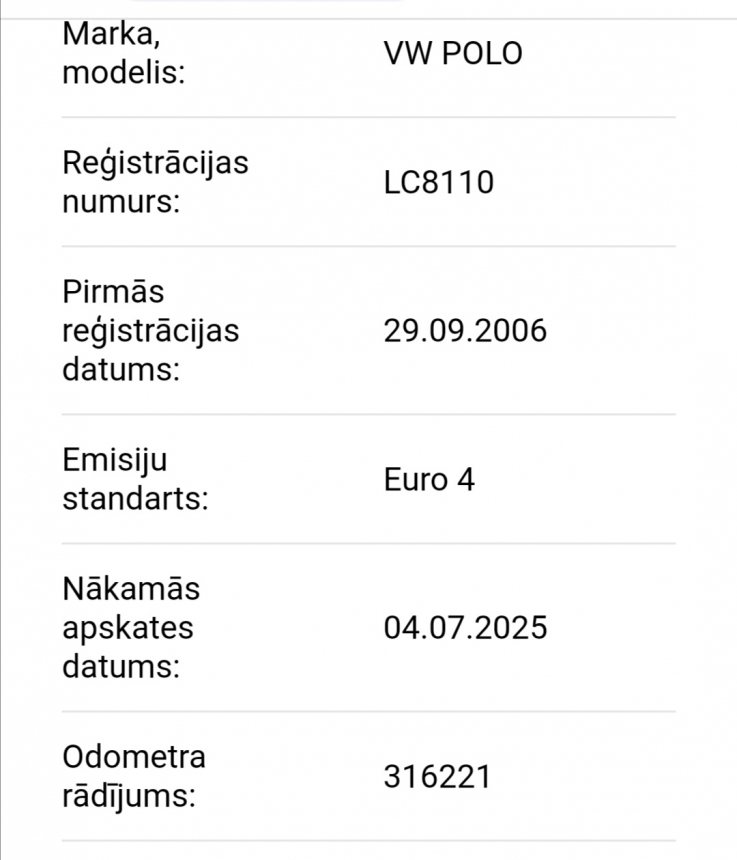The width and height of the screenshot is (737, 860).
Task: Click the Odometra rādījums label
Action: coord(134,777)
